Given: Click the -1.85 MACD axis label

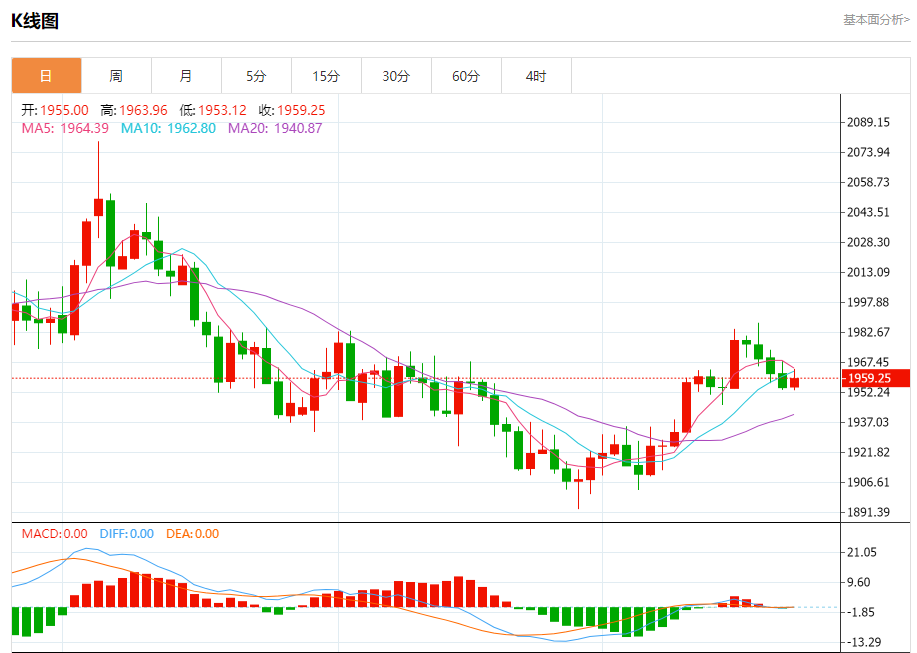Looking at the screenshot, I should click(860, 612).
